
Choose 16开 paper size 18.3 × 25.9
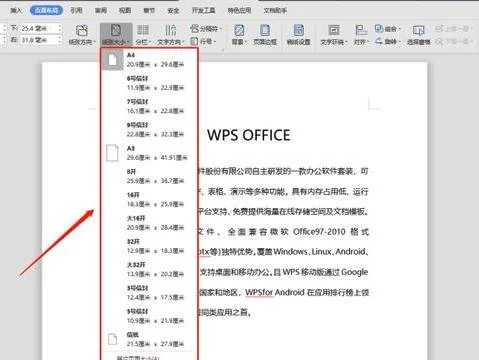click(149, 199)
